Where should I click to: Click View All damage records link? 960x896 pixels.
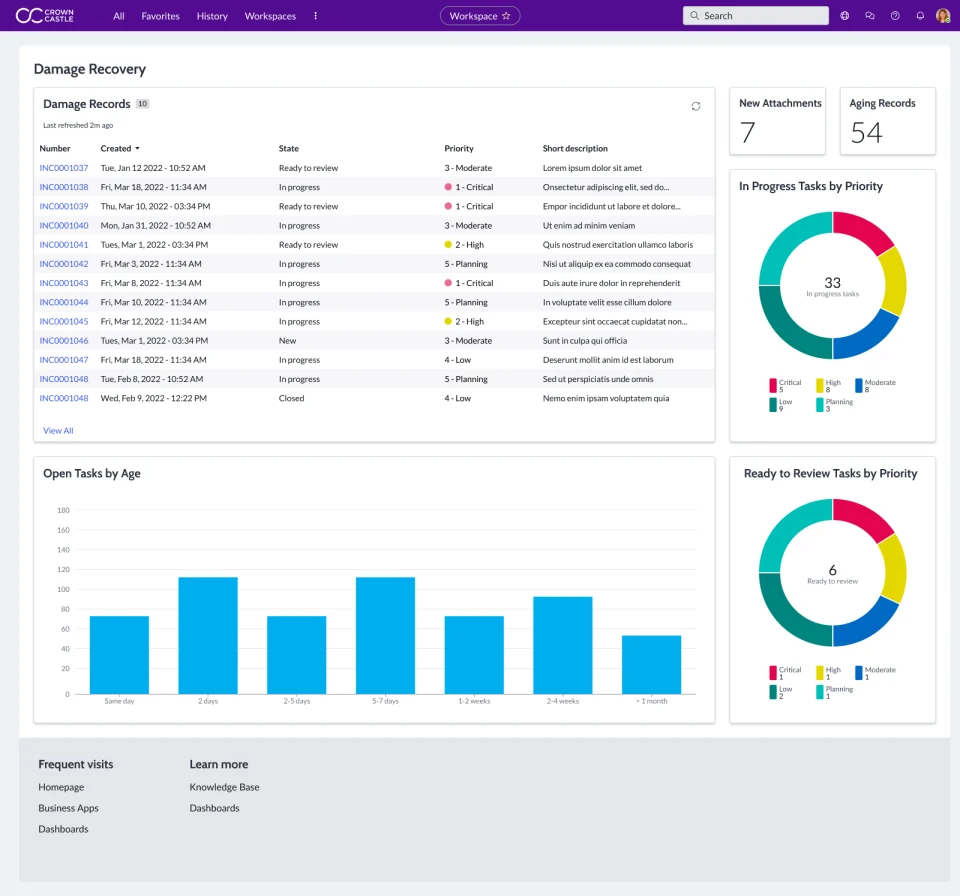point(58,431)
